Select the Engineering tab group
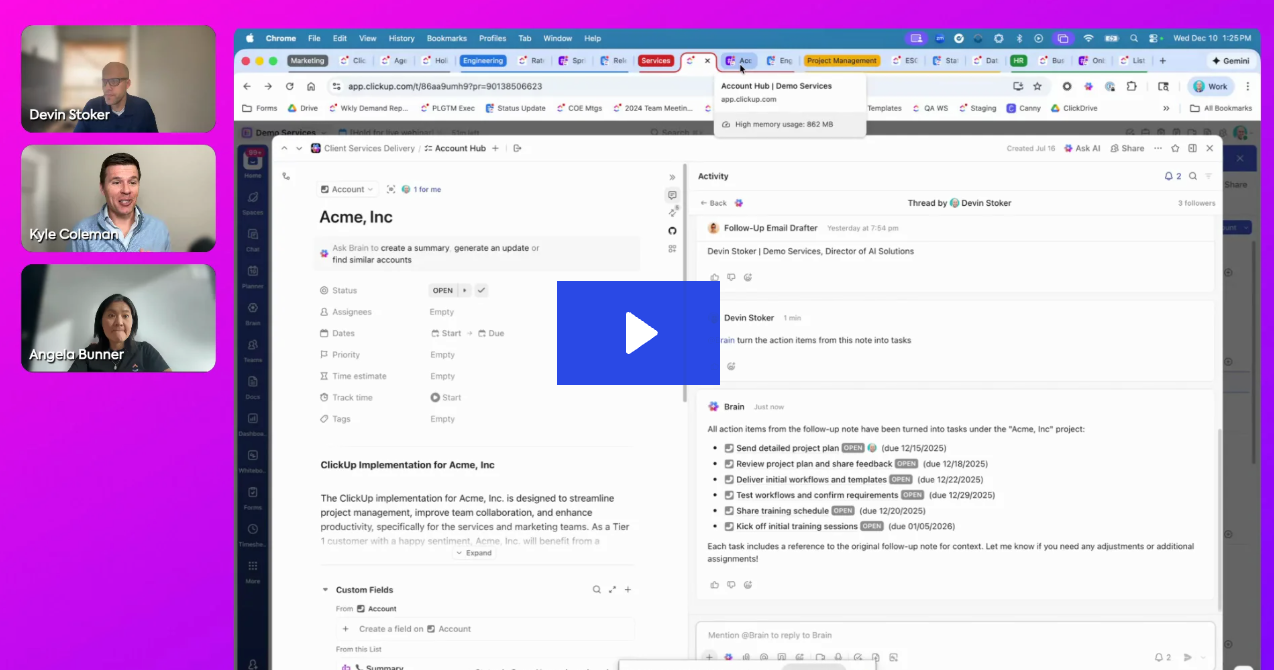 tap(483, 61)
